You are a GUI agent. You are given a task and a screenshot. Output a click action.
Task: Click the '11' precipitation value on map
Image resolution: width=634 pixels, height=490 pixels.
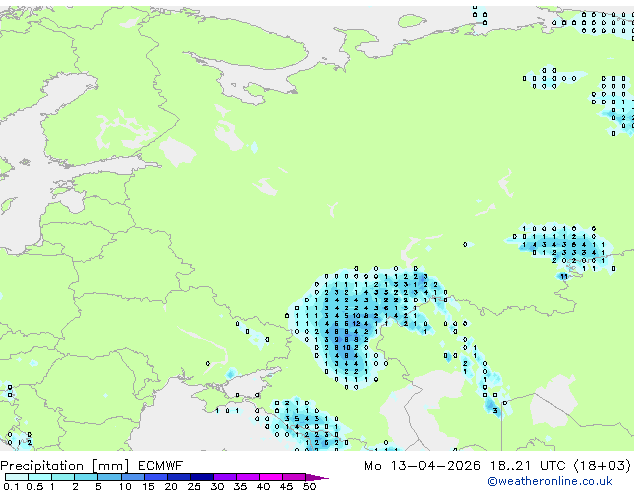point(564,277)
